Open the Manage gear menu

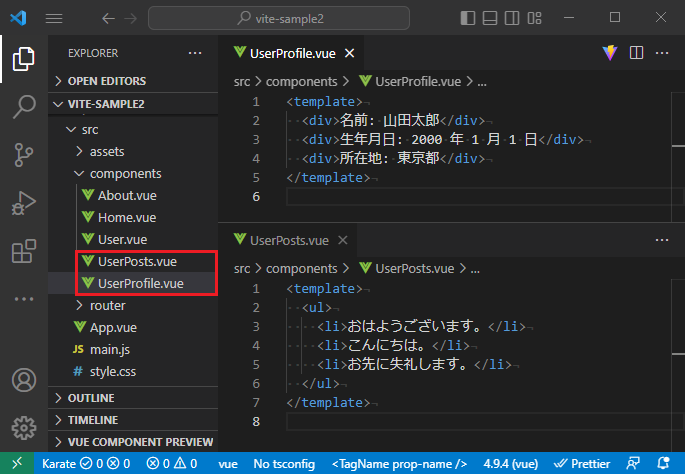tap(24, 428)
